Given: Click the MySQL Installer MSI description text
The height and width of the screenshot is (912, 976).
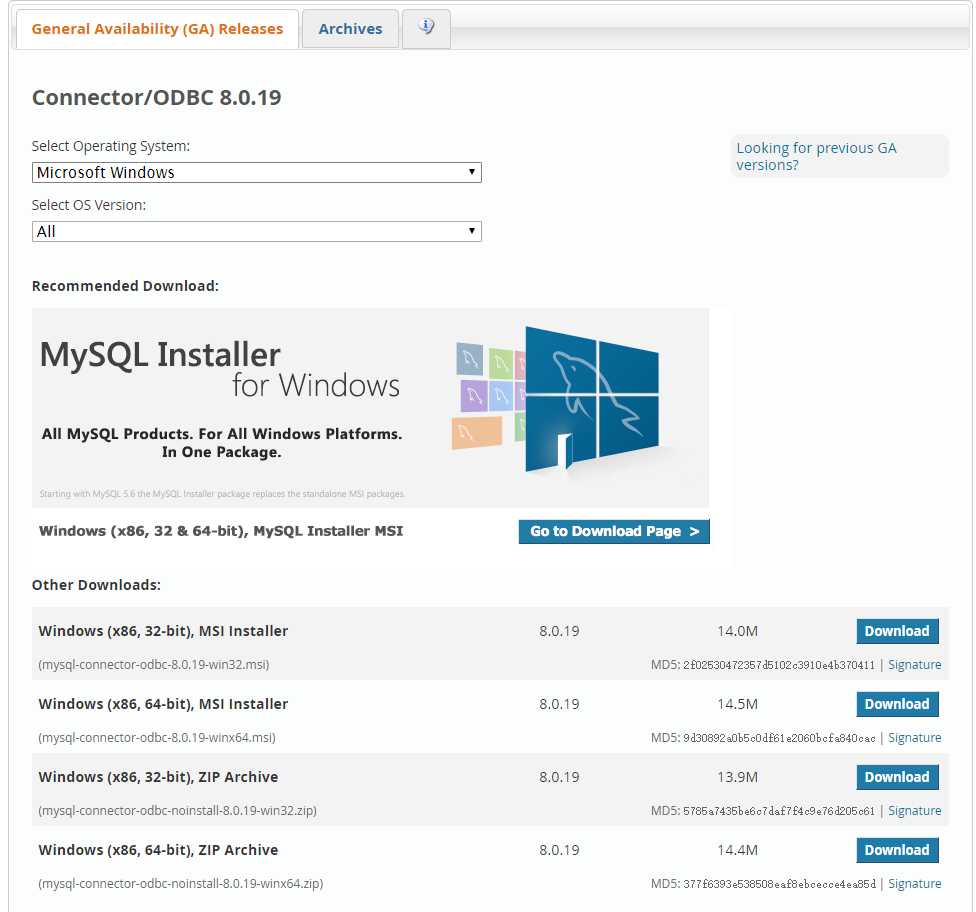Looking at the screenshot, I should click(221, 531).
